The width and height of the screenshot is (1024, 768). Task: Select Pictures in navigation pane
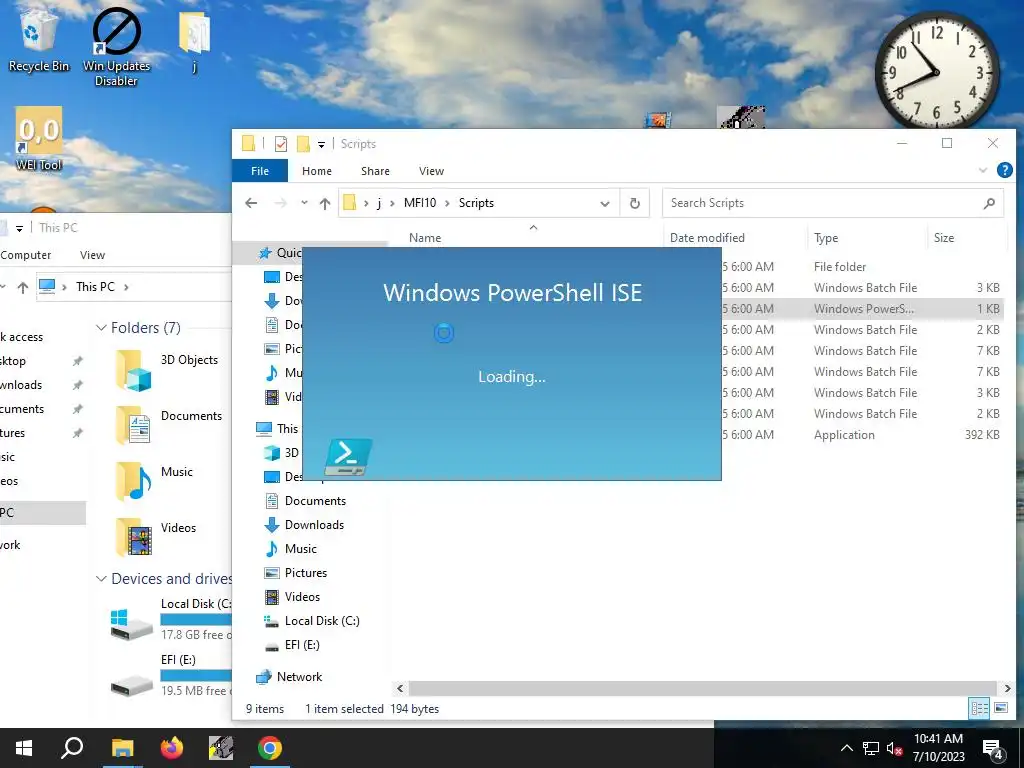pos(305,573)
